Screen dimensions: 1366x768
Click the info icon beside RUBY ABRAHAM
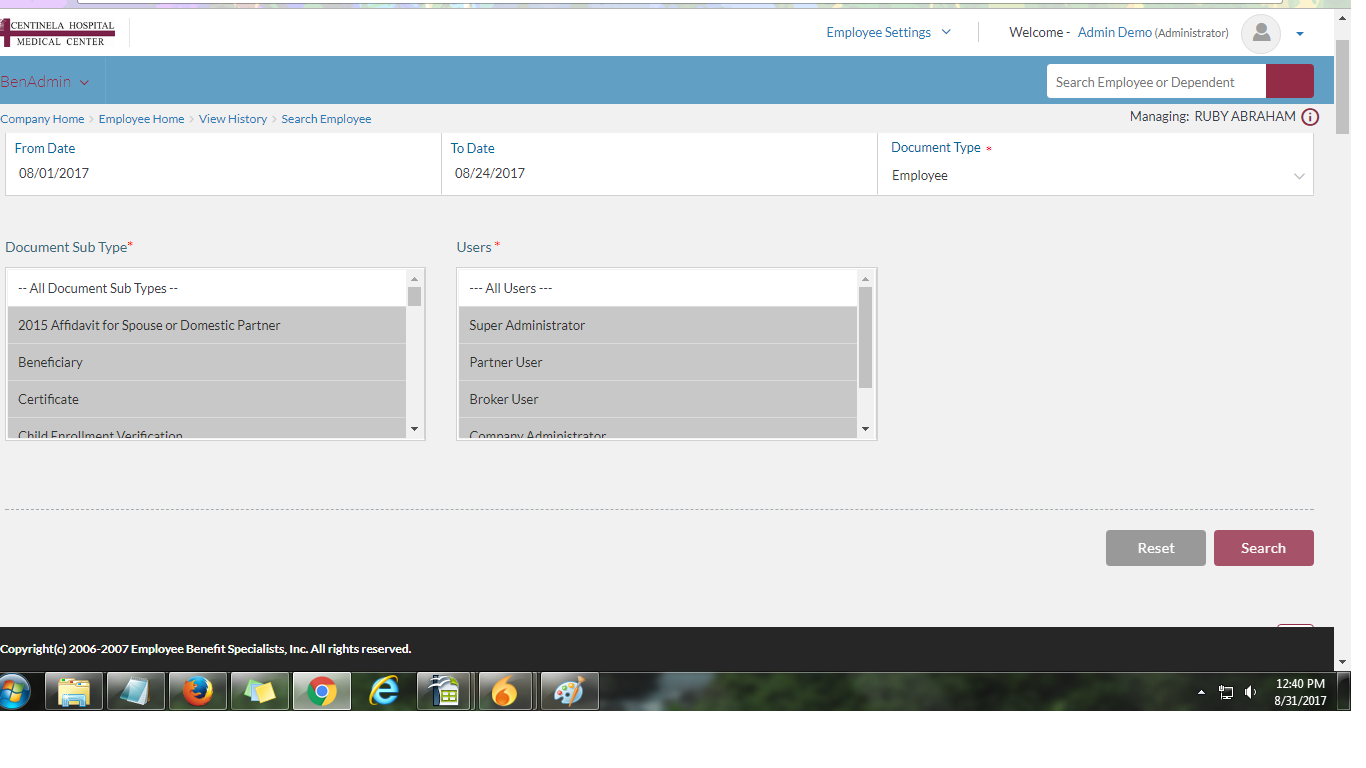1310,117
